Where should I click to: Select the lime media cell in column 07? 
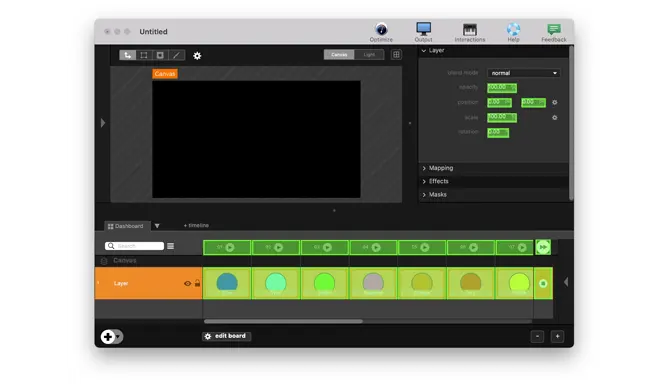pos(515,283)
